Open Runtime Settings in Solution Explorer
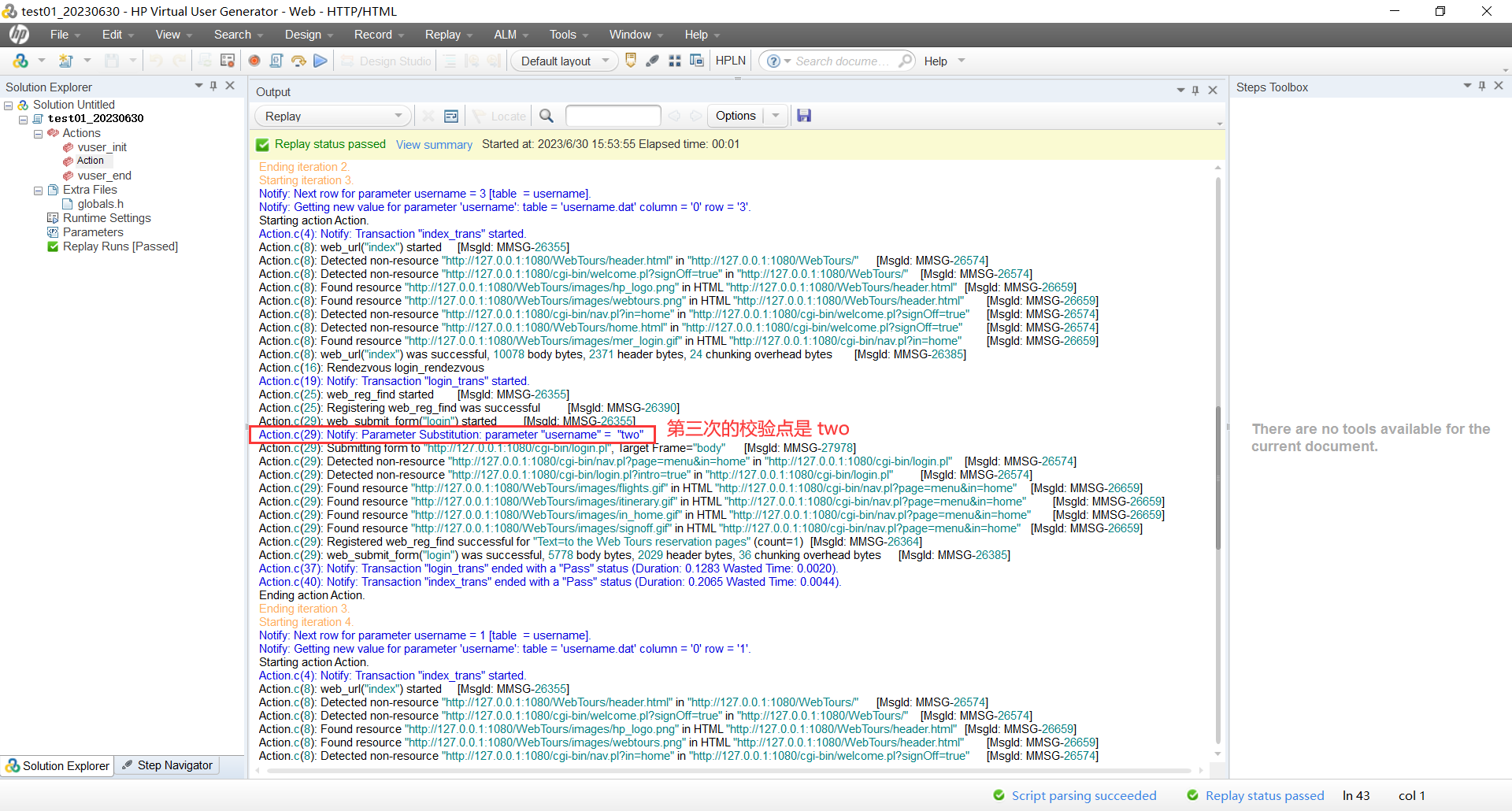1512x811 pixels. 106,218
